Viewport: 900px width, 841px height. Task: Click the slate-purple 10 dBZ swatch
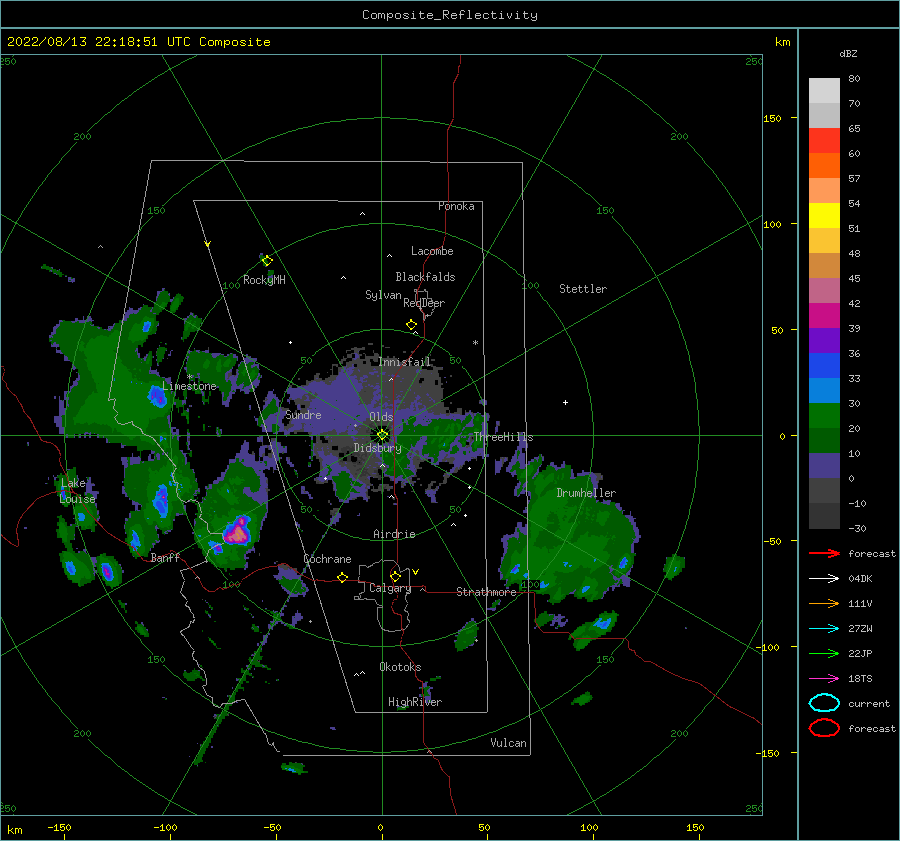click(x=824, y=465)
